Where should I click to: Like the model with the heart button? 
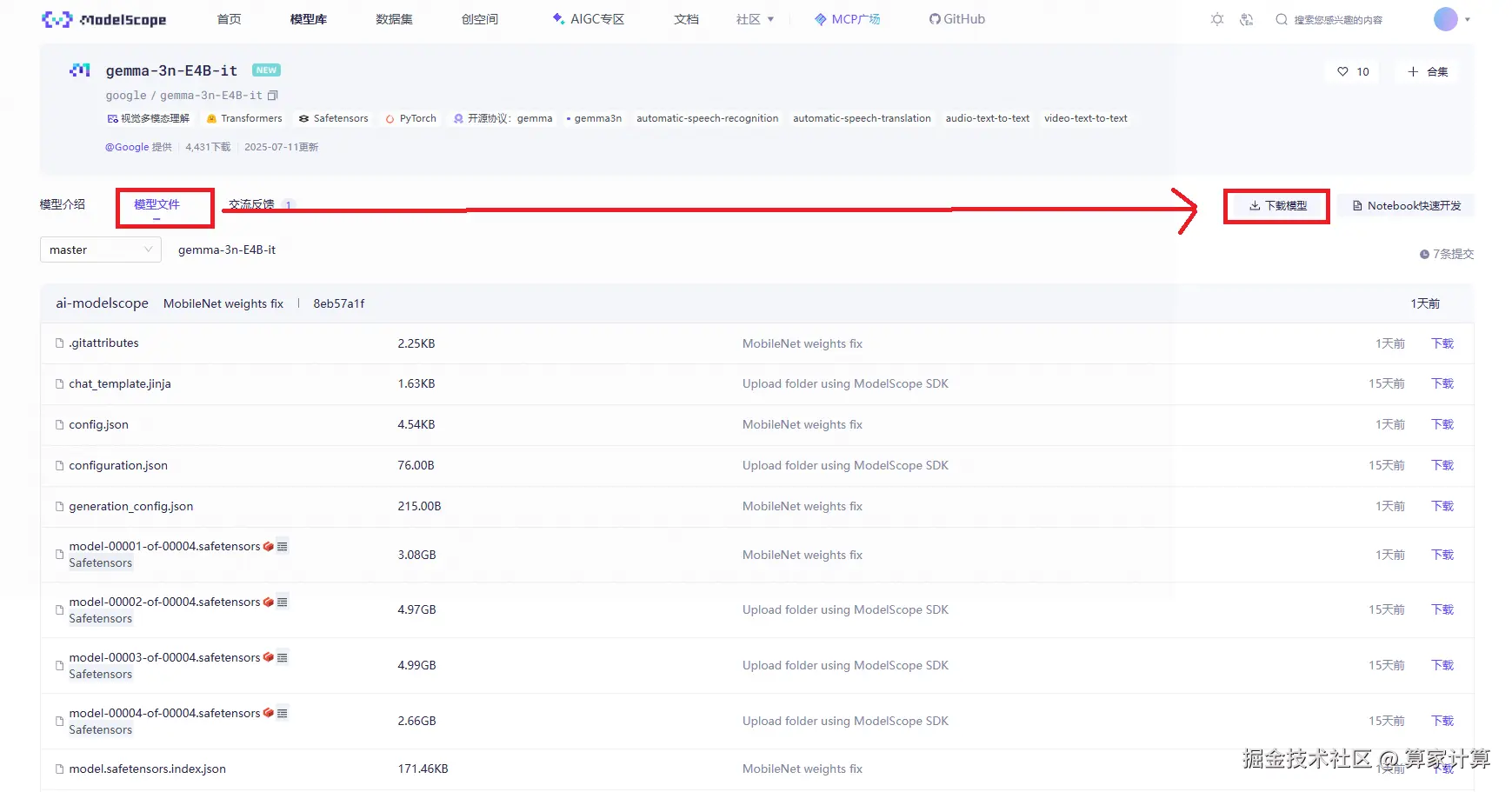pos(1353,71)
